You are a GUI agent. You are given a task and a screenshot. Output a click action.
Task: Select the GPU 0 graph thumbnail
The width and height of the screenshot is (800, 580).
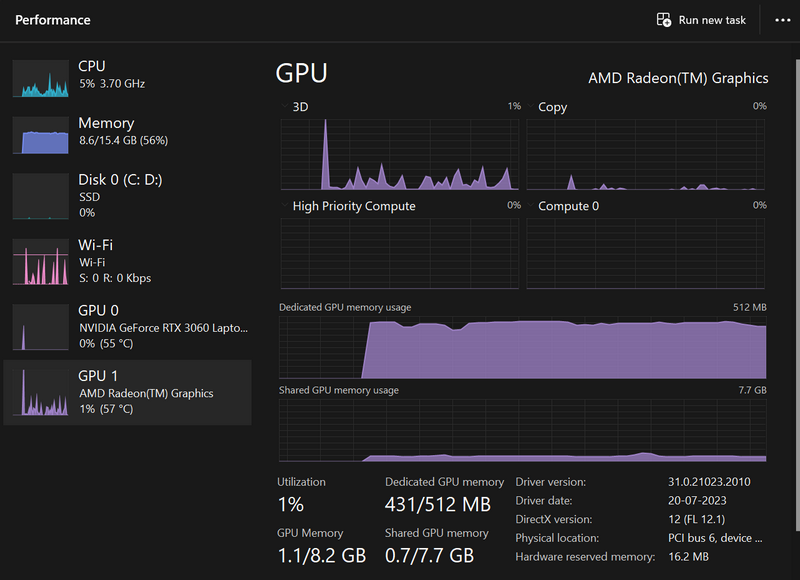40,327
